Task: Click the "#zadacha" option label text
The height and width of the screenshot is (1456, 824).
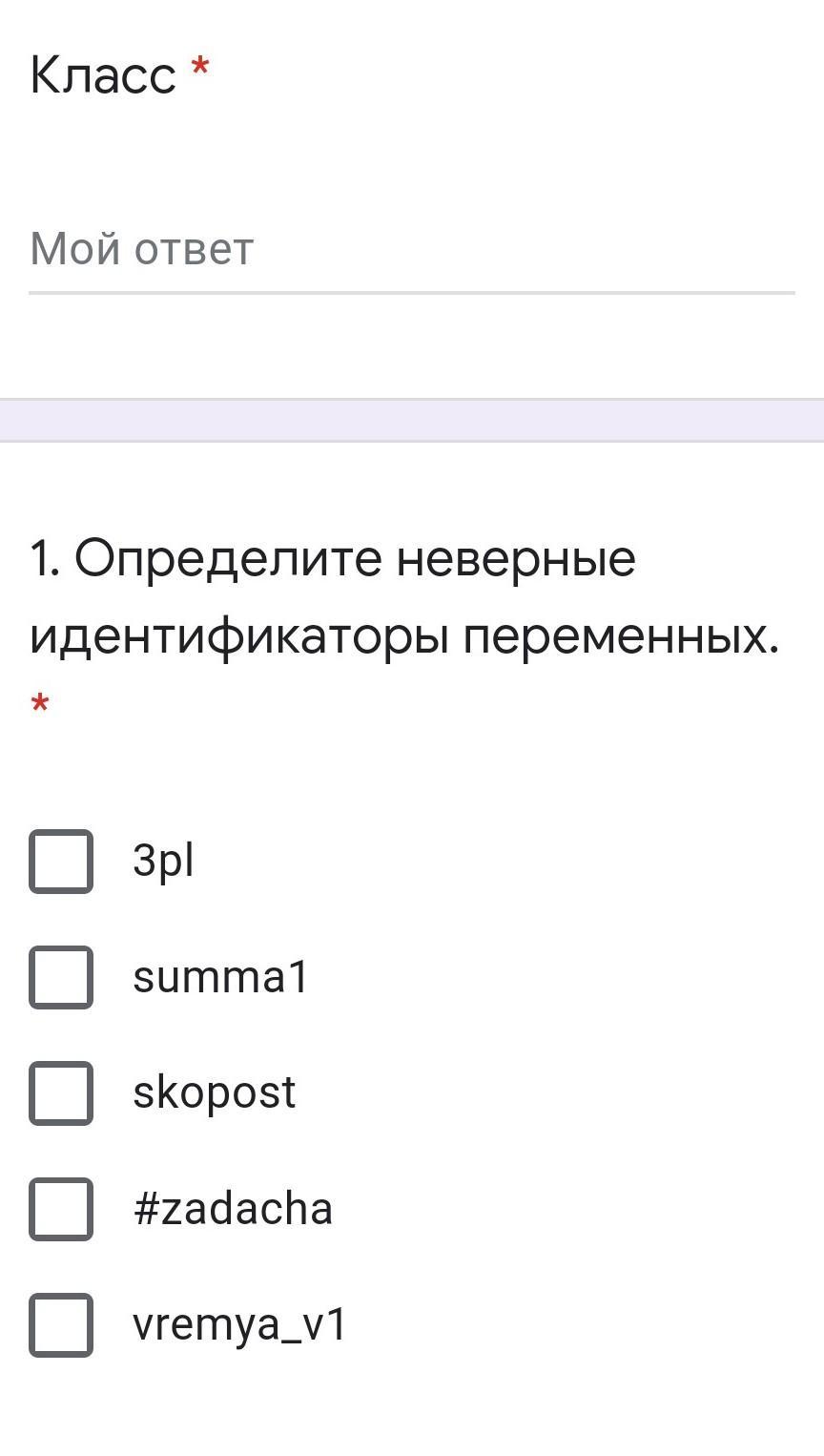Action: click(233, 1210)
